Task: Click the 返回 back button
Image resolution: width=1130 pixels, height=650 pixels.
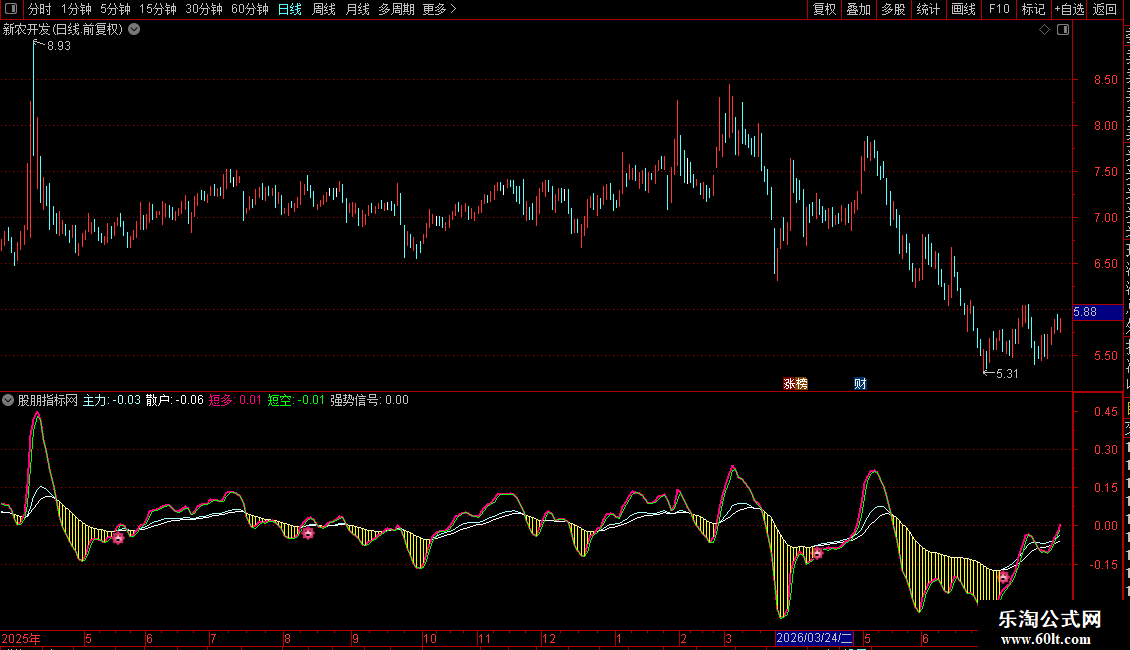Action: [1105, 9]
